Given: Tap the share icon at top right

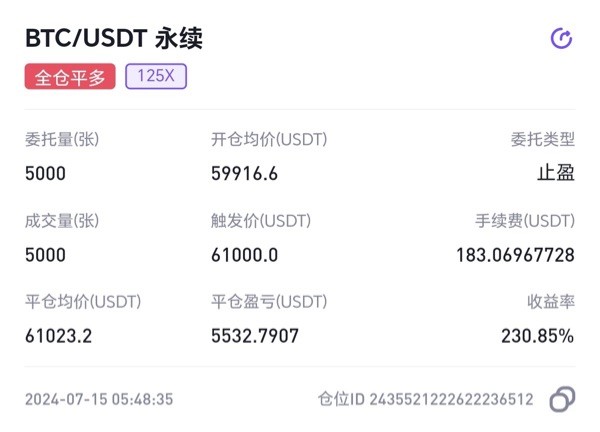Looking at the screenshot, I should click(x=561, y=38).
